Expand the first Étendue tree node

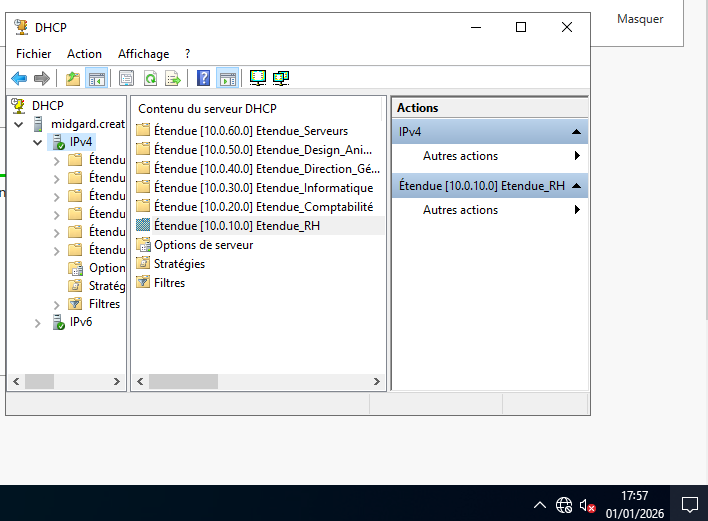tap(56, 161)
